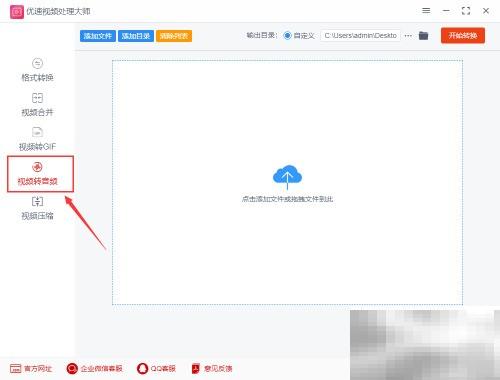The image size is (500, 380).
Task: Click the 点击添加文件 drop area text
Action: (x=287, y=199)
